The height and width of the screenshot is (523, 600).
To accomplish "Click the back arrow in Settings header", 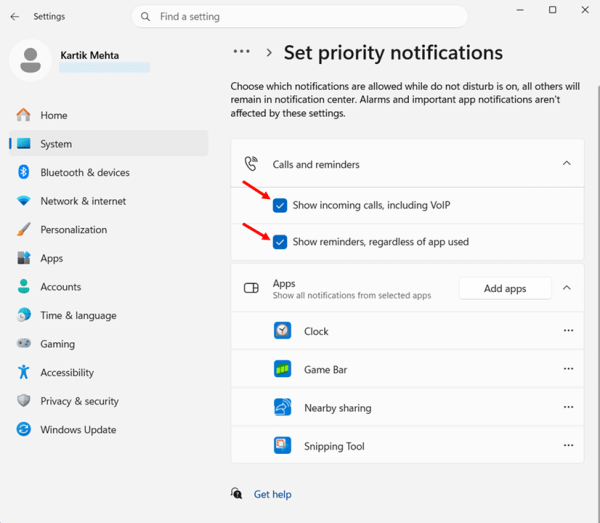I will coord(15,16).
